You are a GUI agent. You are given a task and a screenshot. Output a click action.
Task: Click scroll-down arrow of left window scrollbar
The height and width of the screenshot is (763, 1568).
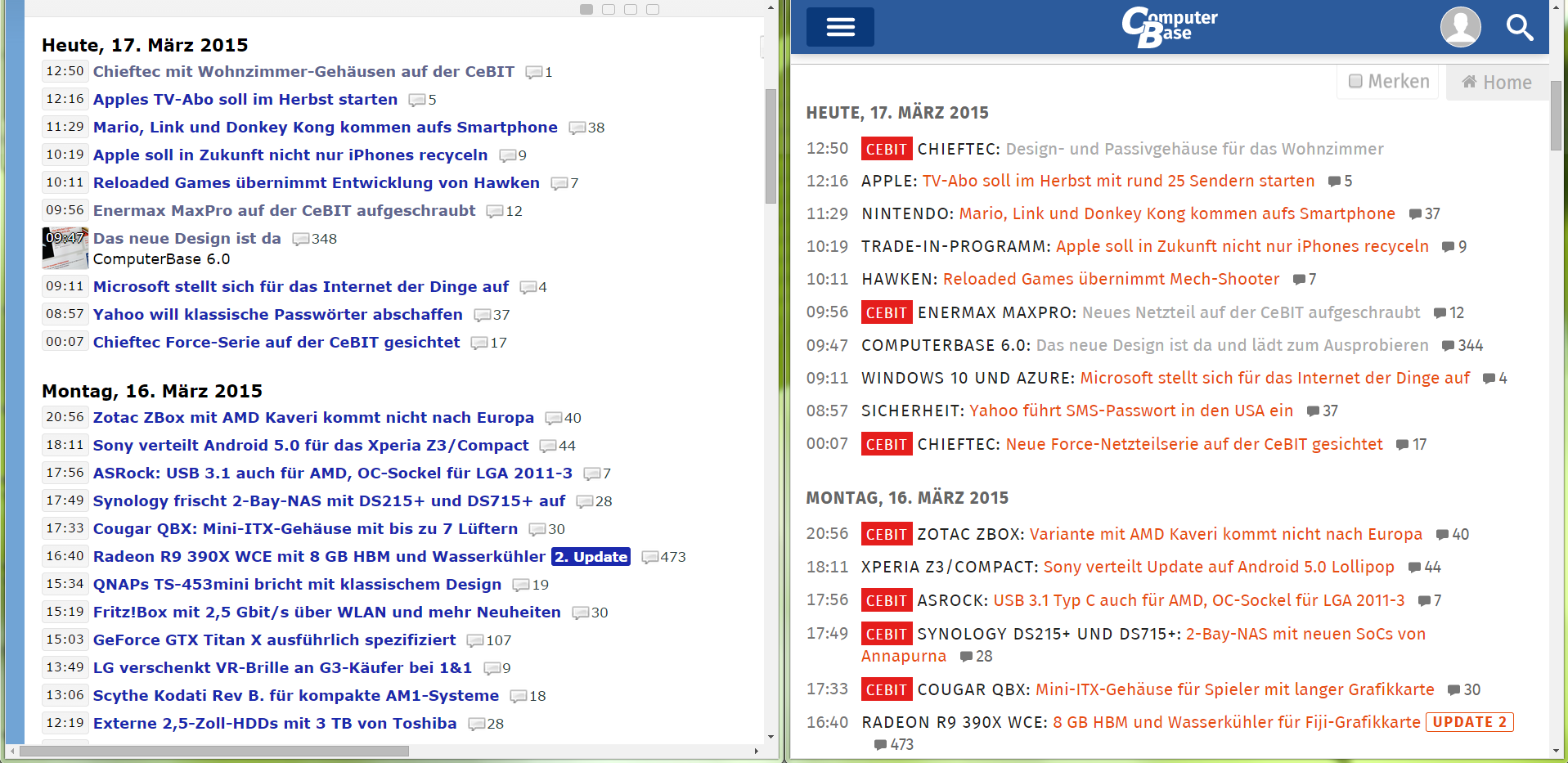[x=771, y=737]
